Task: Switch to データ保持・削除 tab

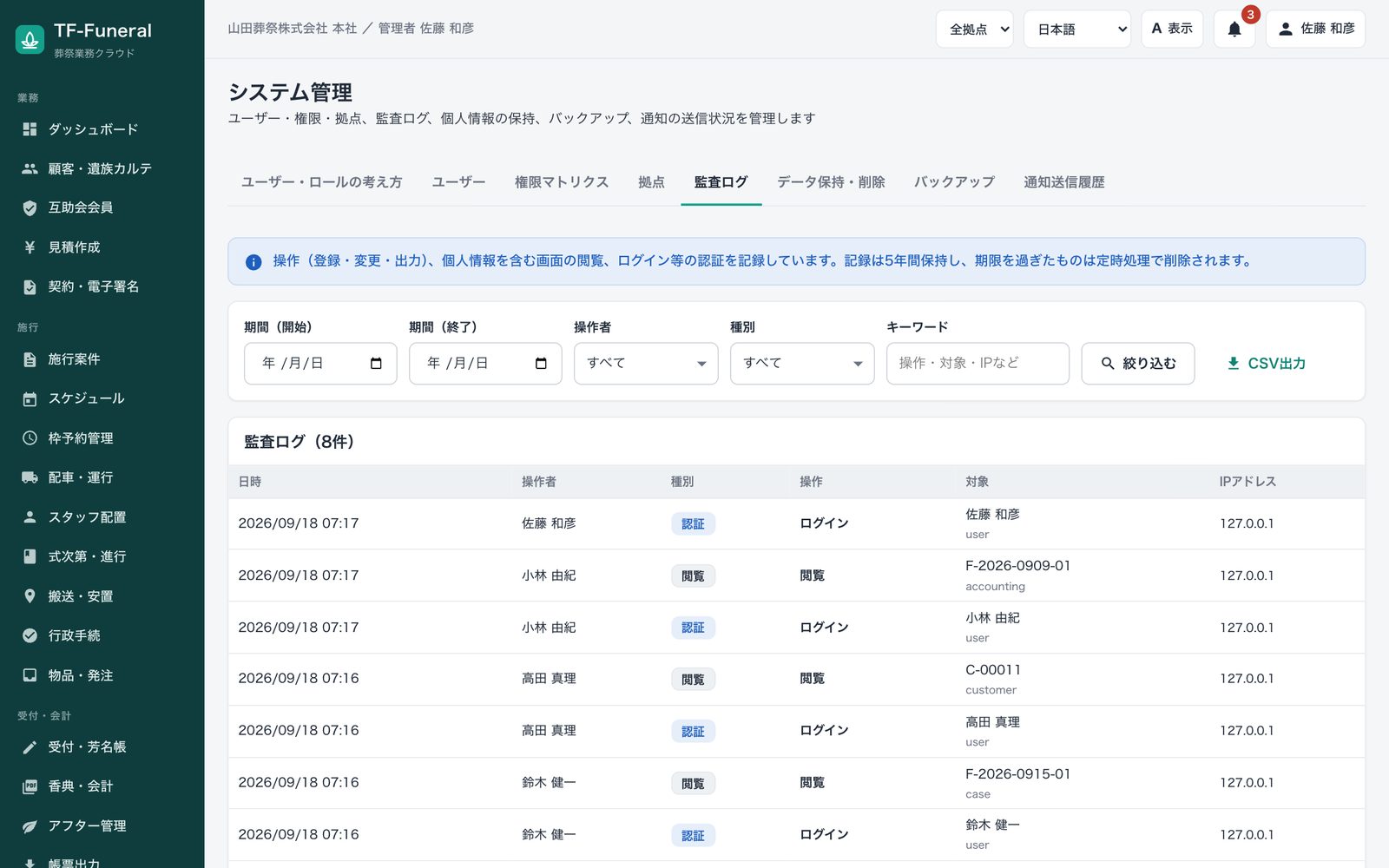Action: click(x=831, y=182)
